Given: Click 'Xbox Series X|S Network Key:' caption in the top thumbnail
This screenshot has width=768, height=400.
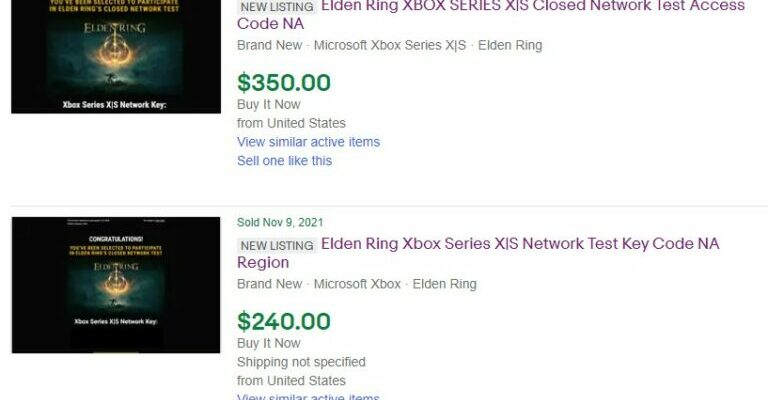Looking at the screenshot, I should [113, 104].
